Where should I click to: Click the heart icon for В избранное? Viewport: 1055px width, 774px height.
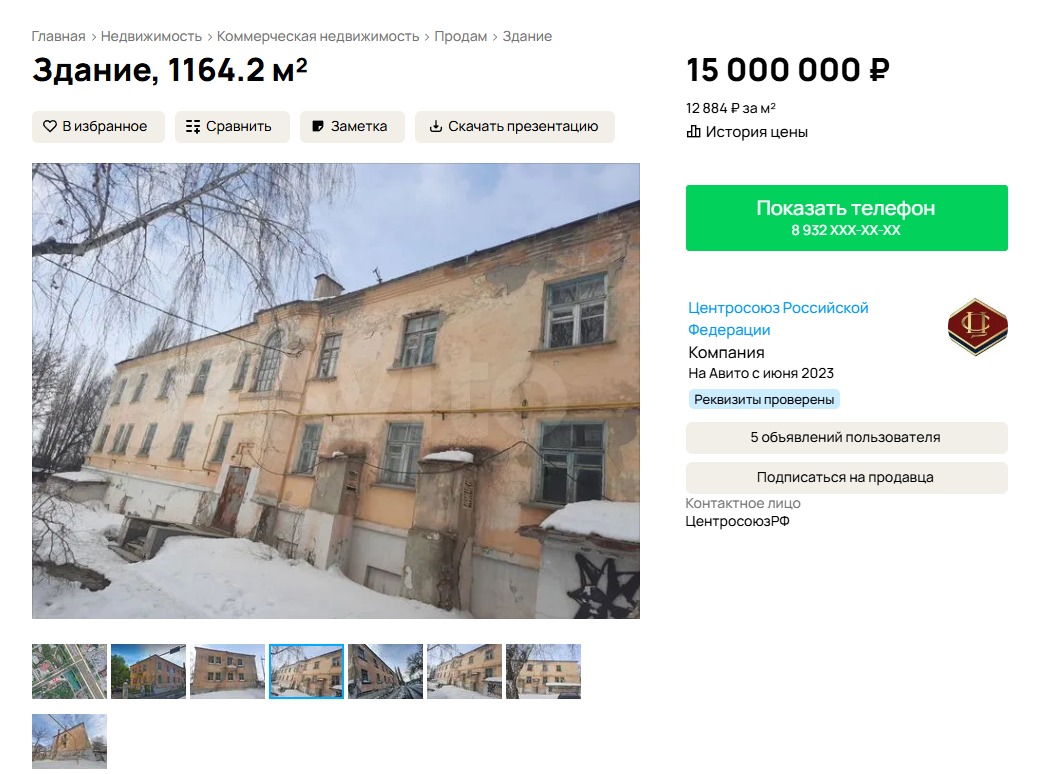click(50, 126)
